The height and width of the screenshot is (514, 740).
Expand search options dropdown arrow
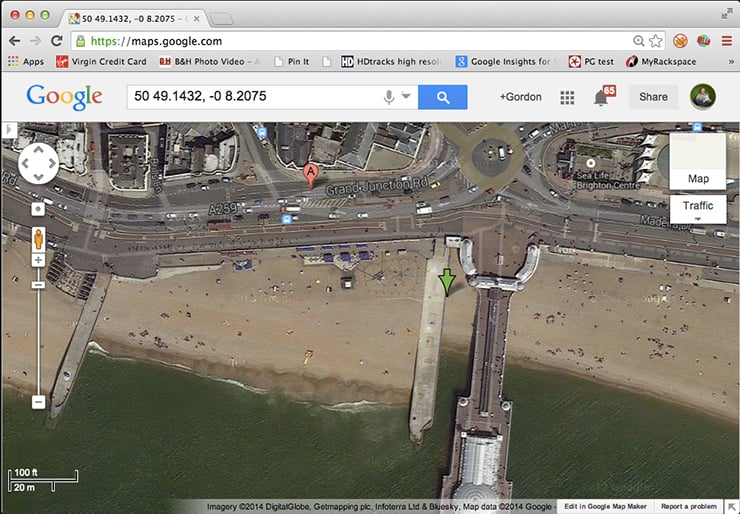point(407,97)
